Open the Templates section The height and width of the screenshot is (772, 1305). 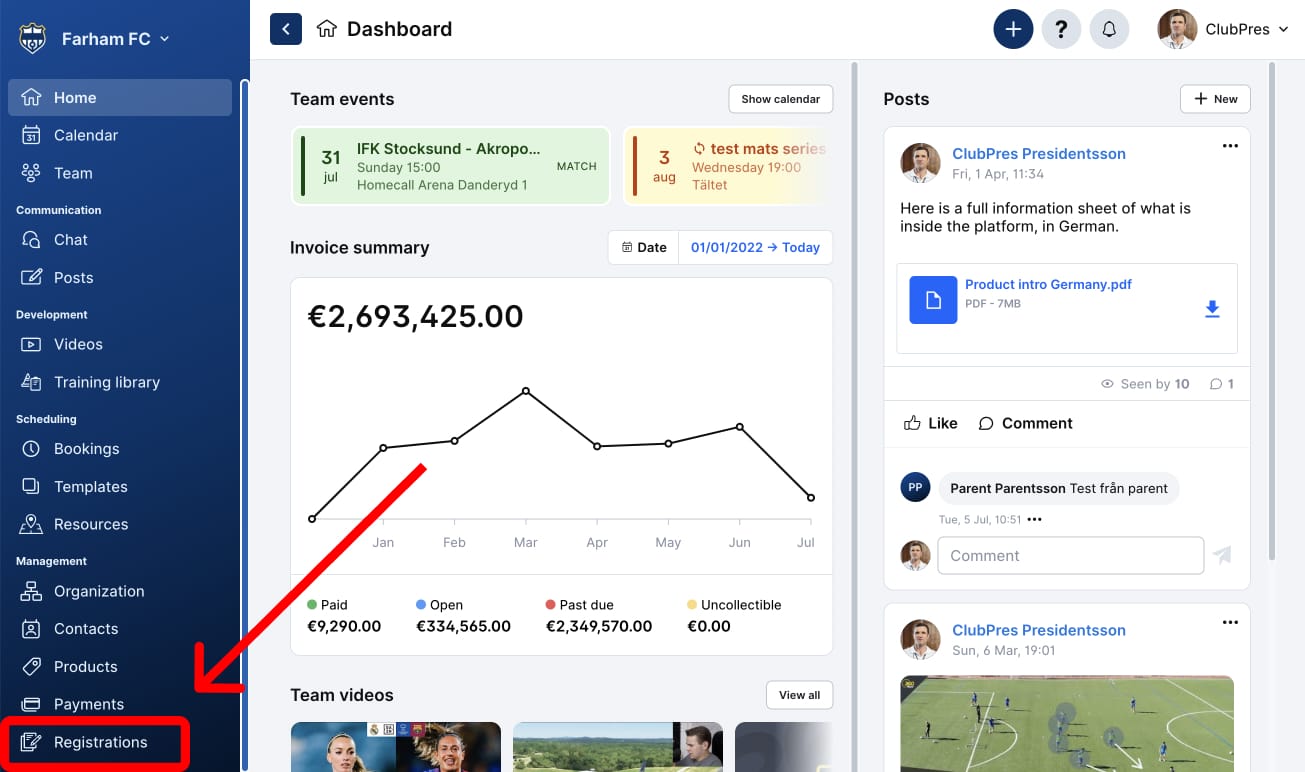(91, 486)
